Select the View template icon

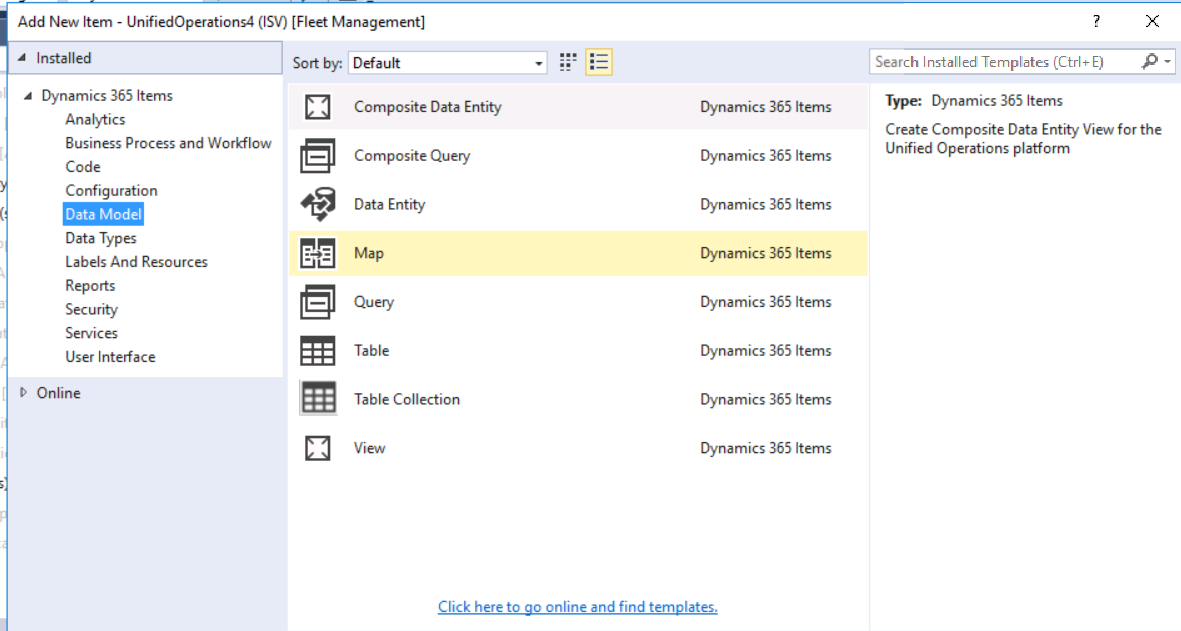[317, 448]
